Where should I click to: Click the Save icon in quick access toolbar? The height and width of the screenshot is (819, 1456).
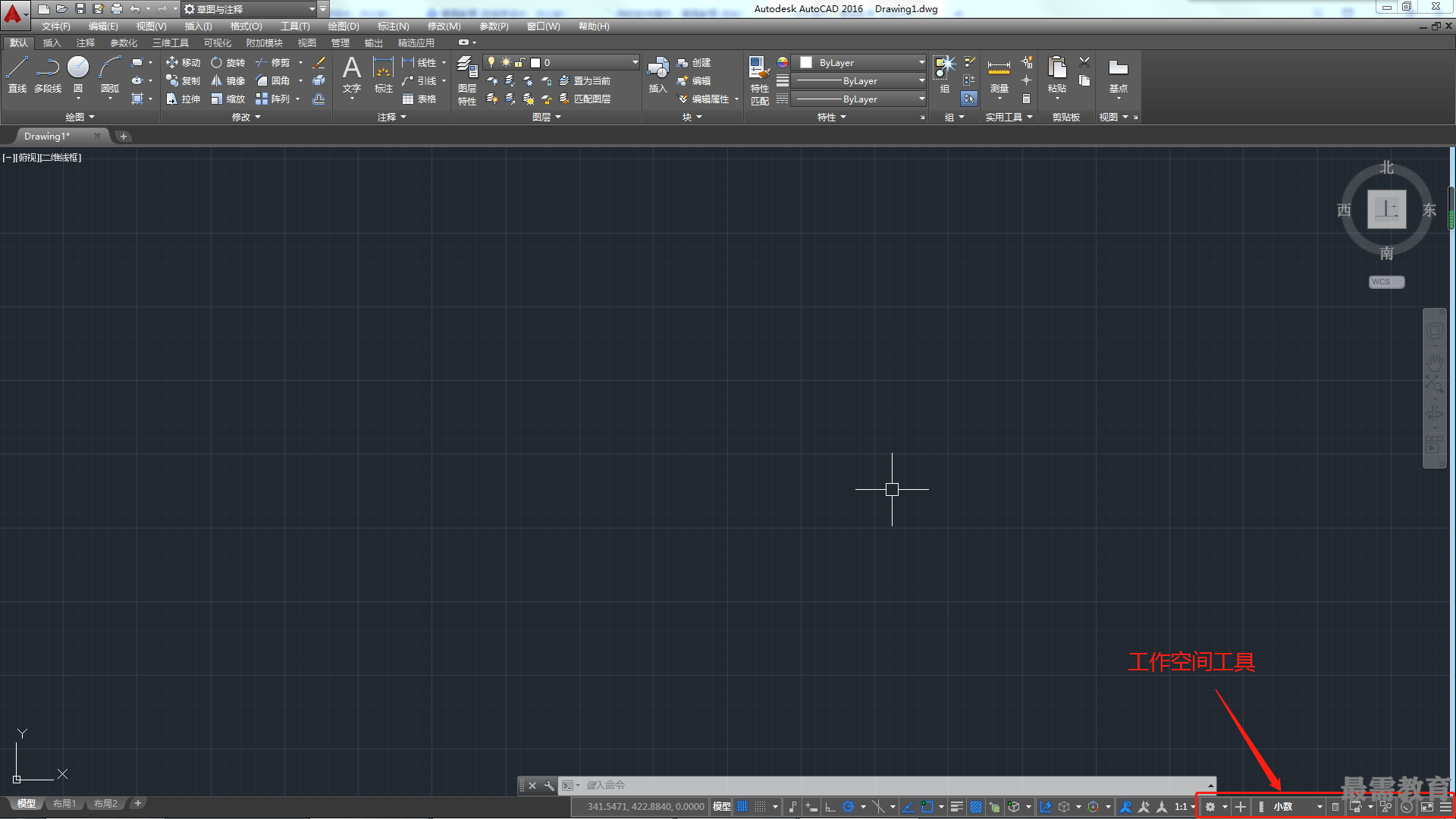point(80,8)
